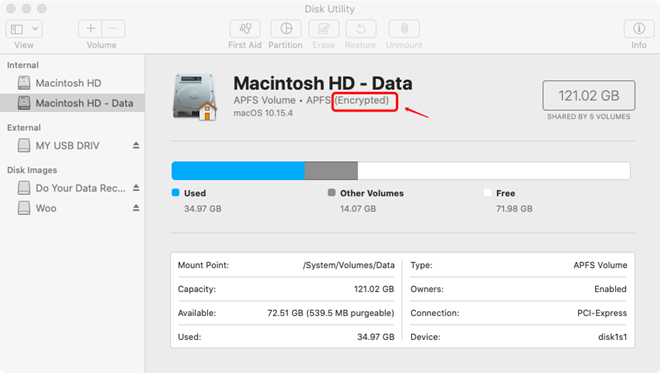Click the SHARED BY 5 VOLUMES text
660x373 pixels.
(588, 117)
